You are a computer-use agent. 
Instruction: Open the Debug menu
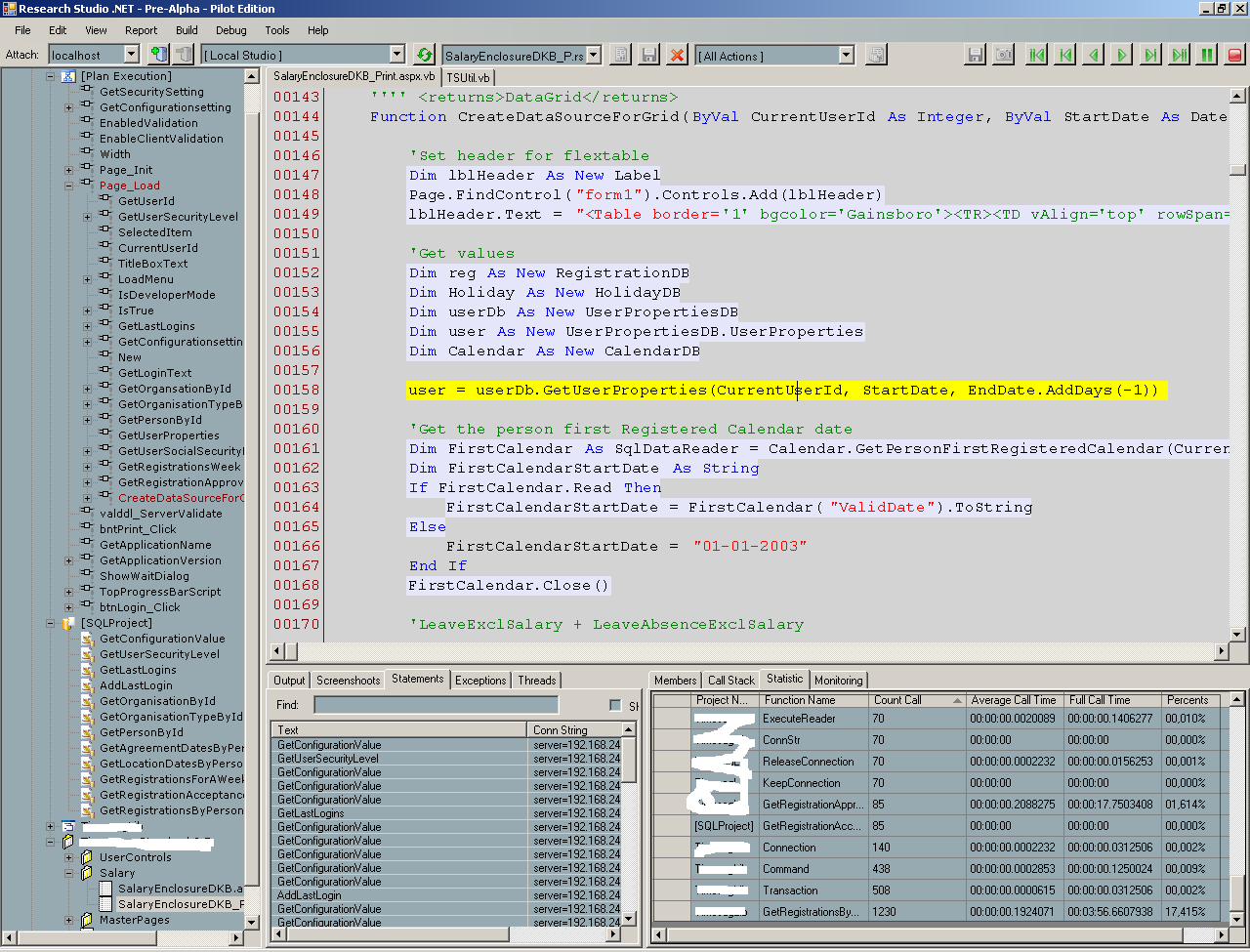coord(231,30)
